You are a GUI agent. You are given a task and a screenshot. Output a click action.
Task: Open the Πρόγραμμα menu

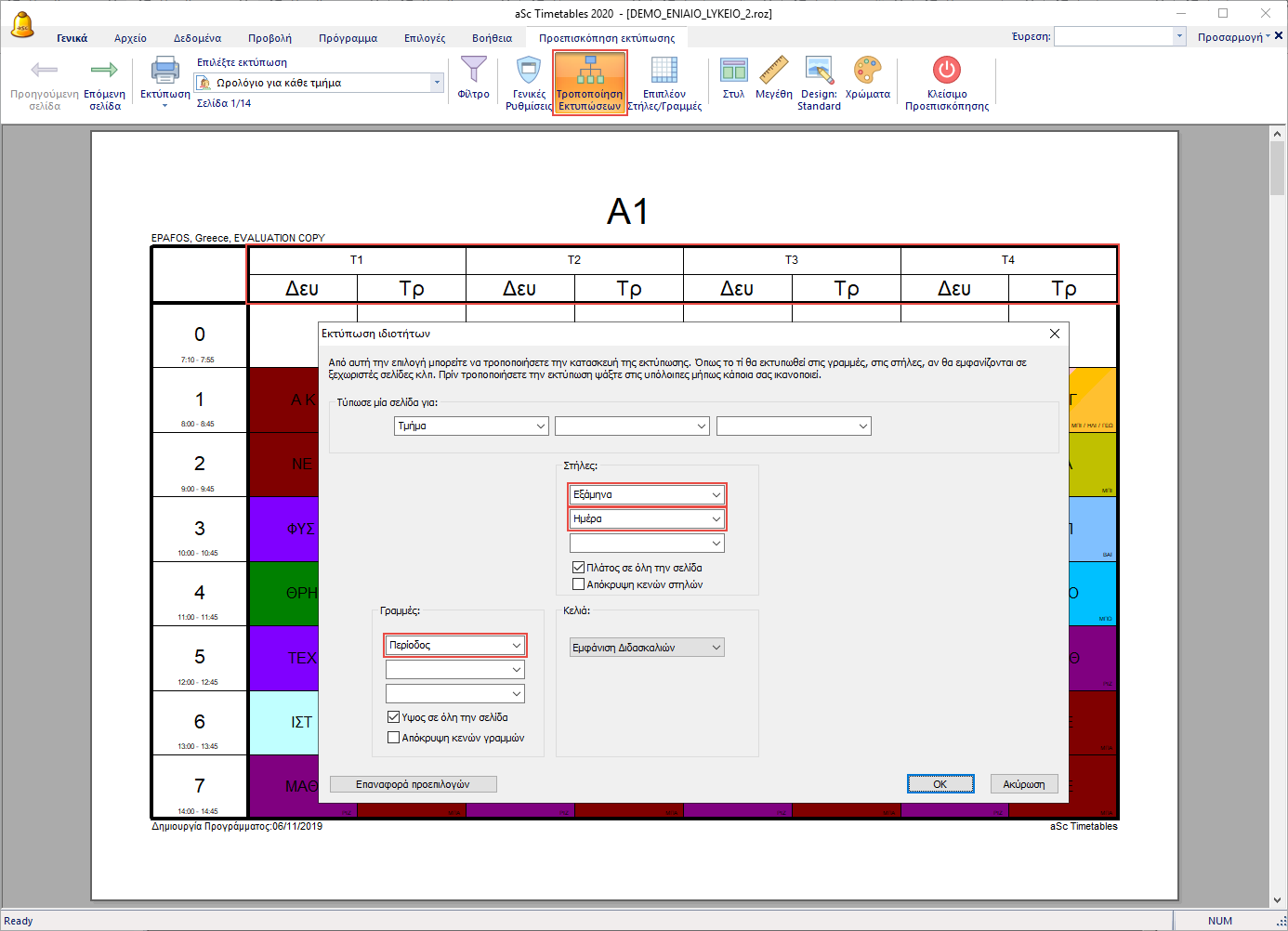tap(348, 38)
